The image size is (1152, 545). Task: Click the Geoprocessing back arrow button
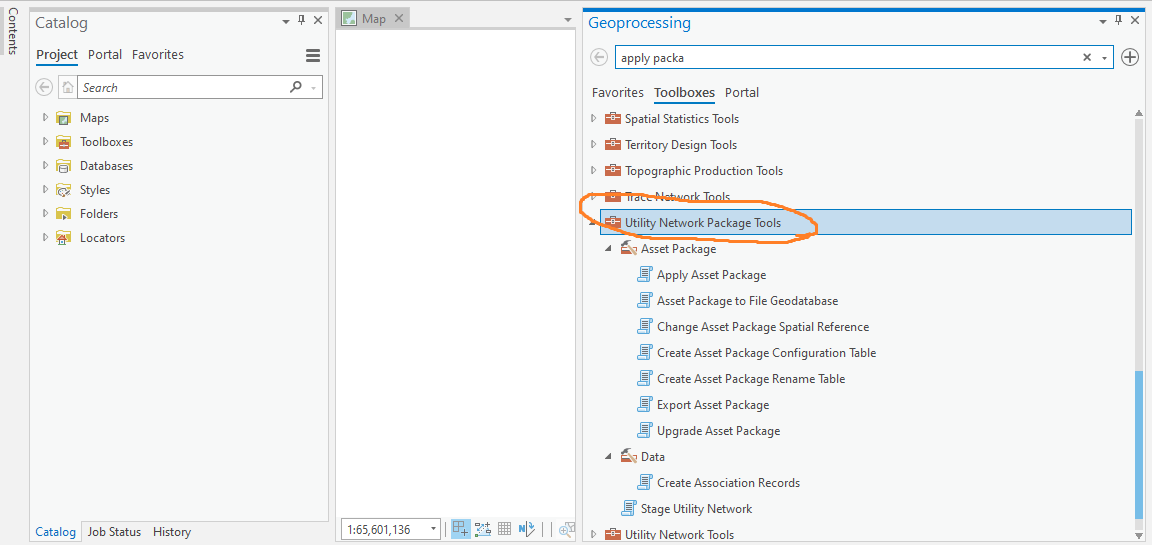[x=600, y=57]
